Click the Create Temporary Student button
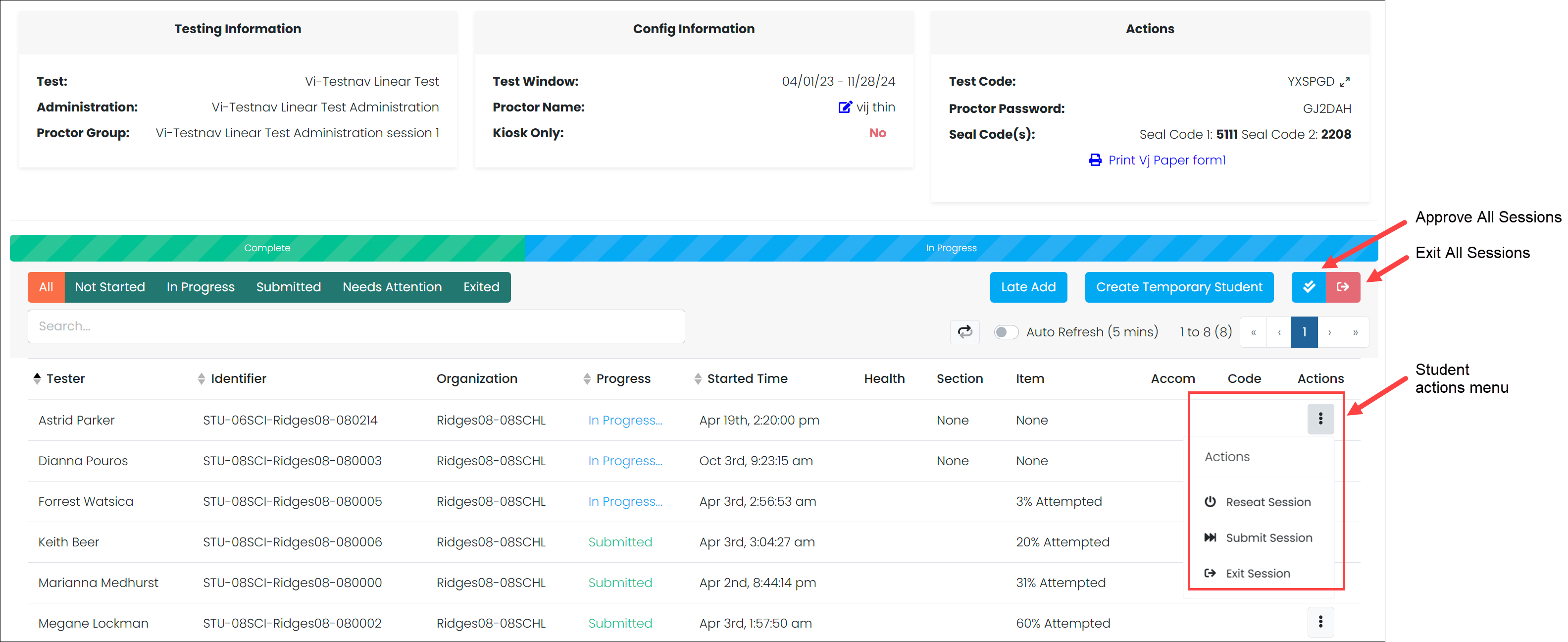This screenshot has width=1568, height=642. [x=1179, y=287]
